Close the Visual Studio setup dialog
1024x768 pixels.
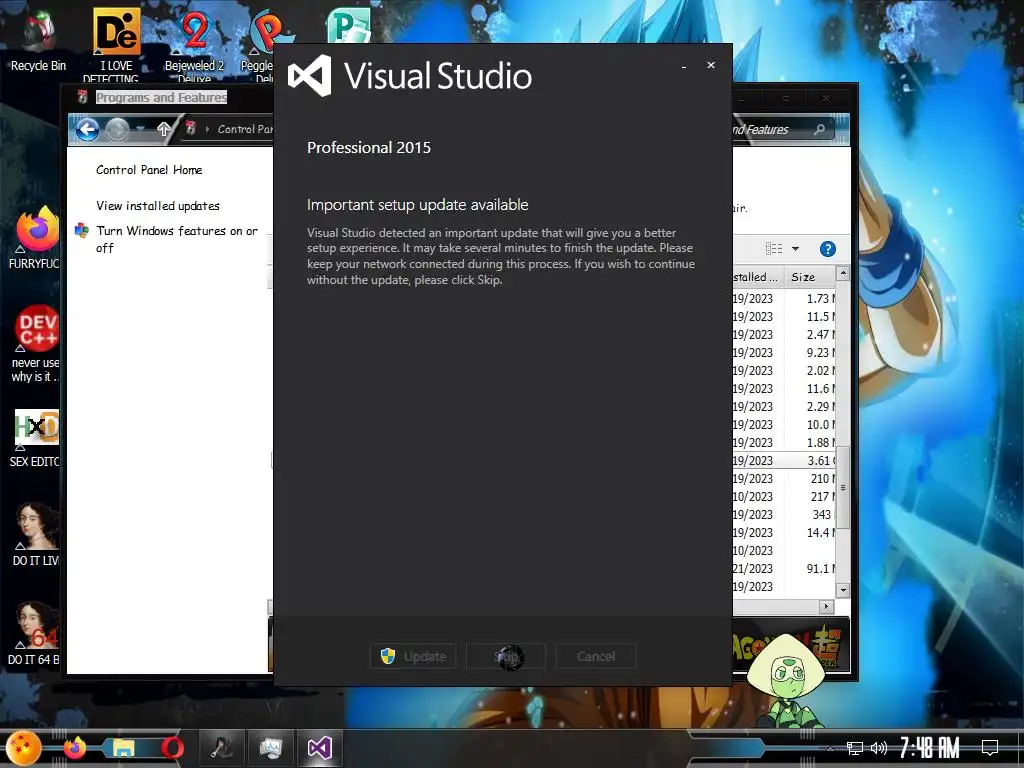pos(711,65)
